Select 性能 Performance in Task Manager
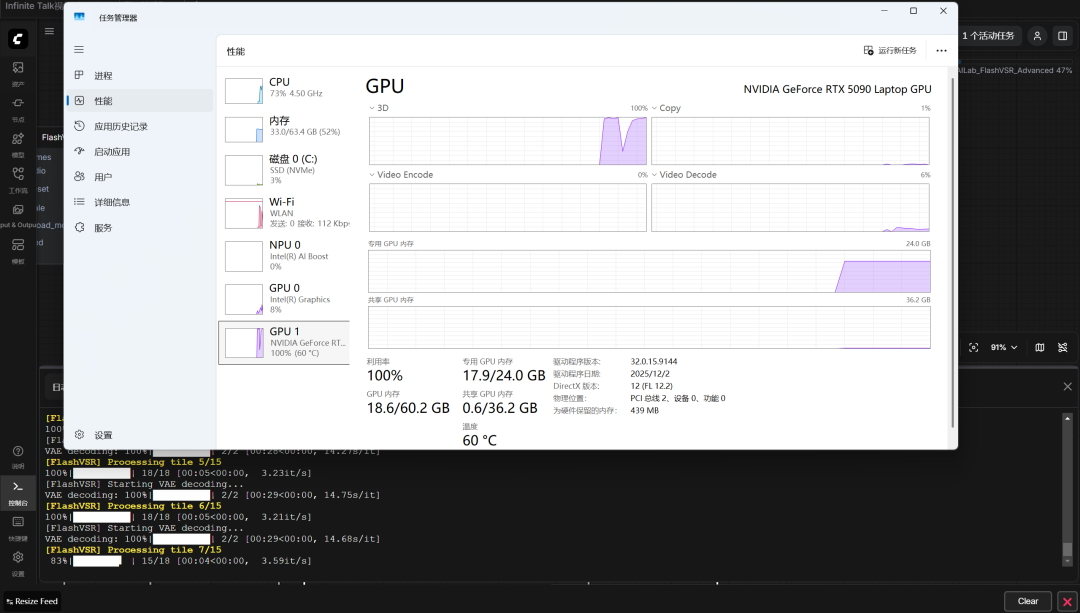The width and height of the screenshot is (1080, 613). (x=140, y=101)
